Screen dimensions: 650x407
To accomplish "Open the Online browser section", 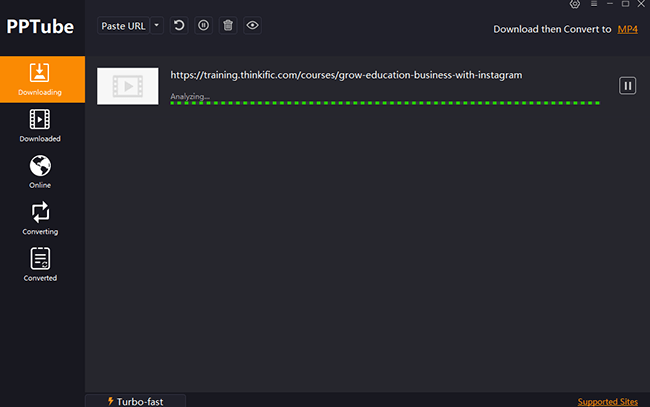I will [40, 172].
